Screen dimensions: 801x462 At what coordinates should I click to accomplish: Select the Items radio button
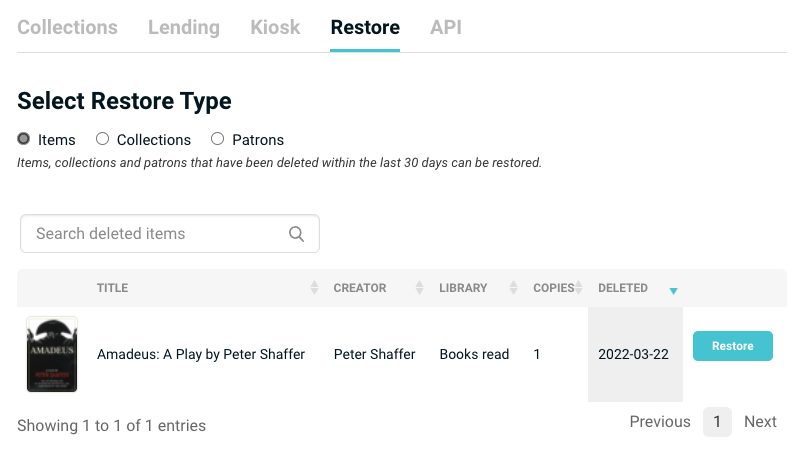(x=24, y=139)
